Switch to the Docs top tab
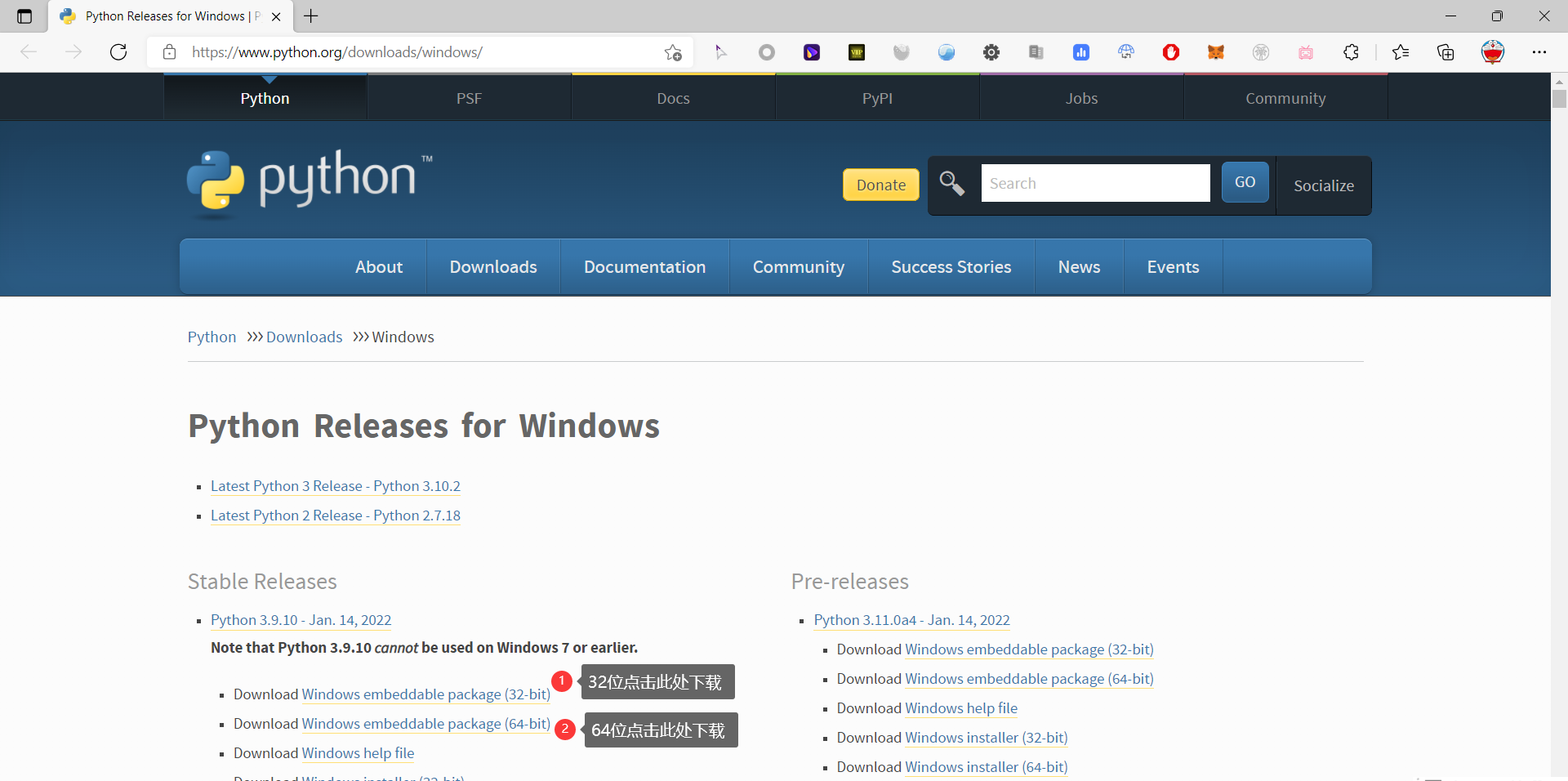Viewport: 1568px width, 781px height. 673,98
